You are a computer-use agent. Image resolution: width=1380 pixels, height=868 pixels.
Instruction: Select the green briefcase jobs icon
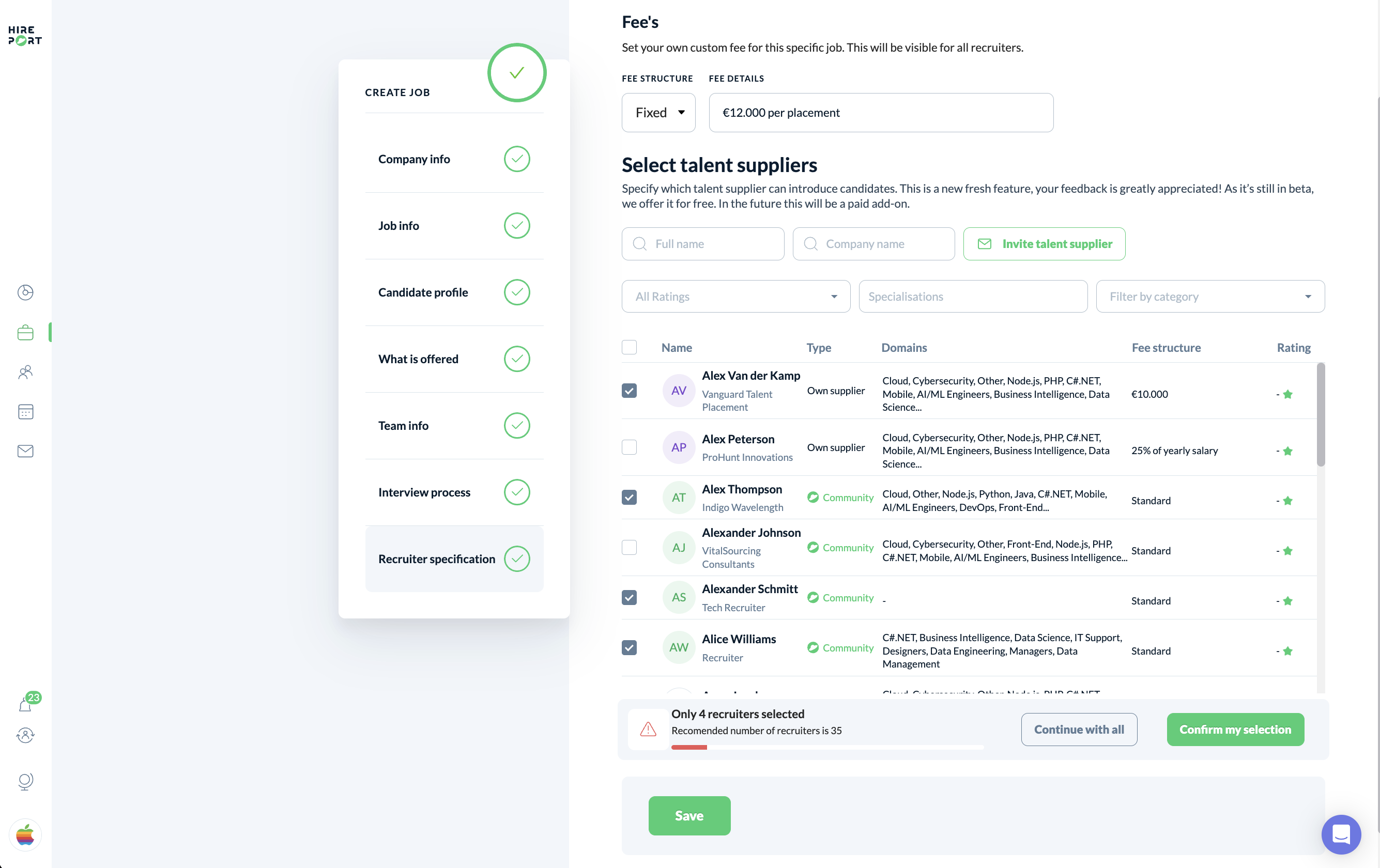(x=25, y=332)
